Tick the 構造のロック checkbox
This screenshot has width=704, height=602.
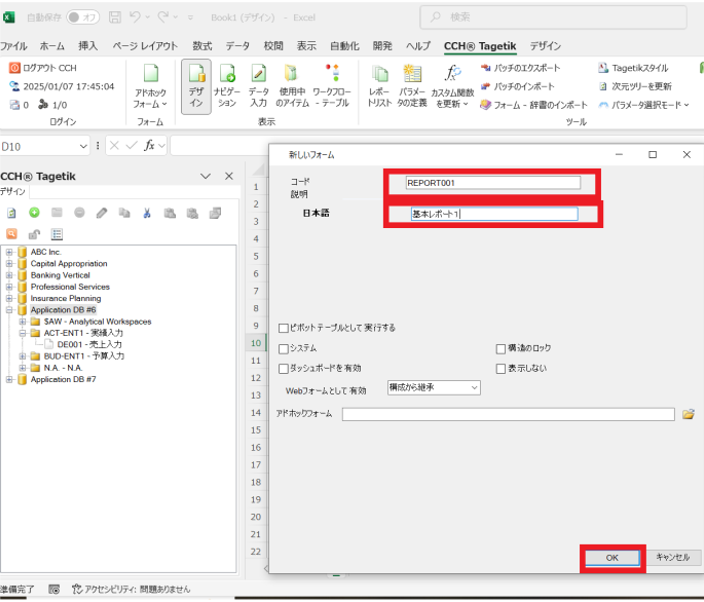[x=501, y=348]
